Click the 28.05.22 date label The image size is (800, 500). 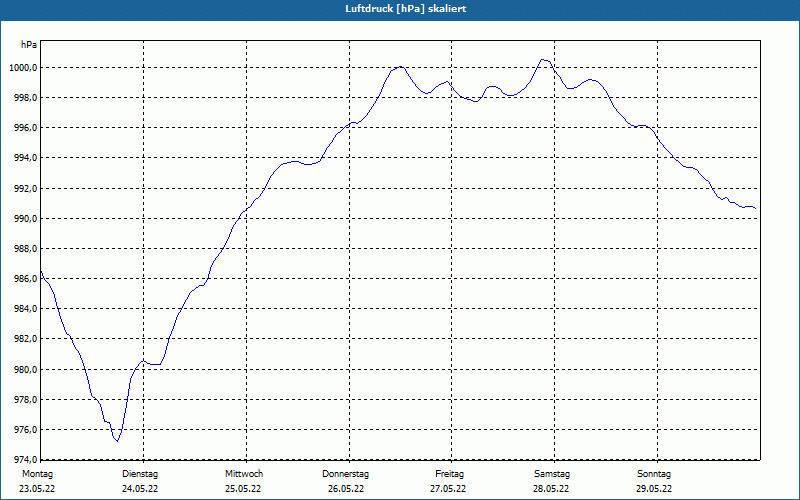551,489
